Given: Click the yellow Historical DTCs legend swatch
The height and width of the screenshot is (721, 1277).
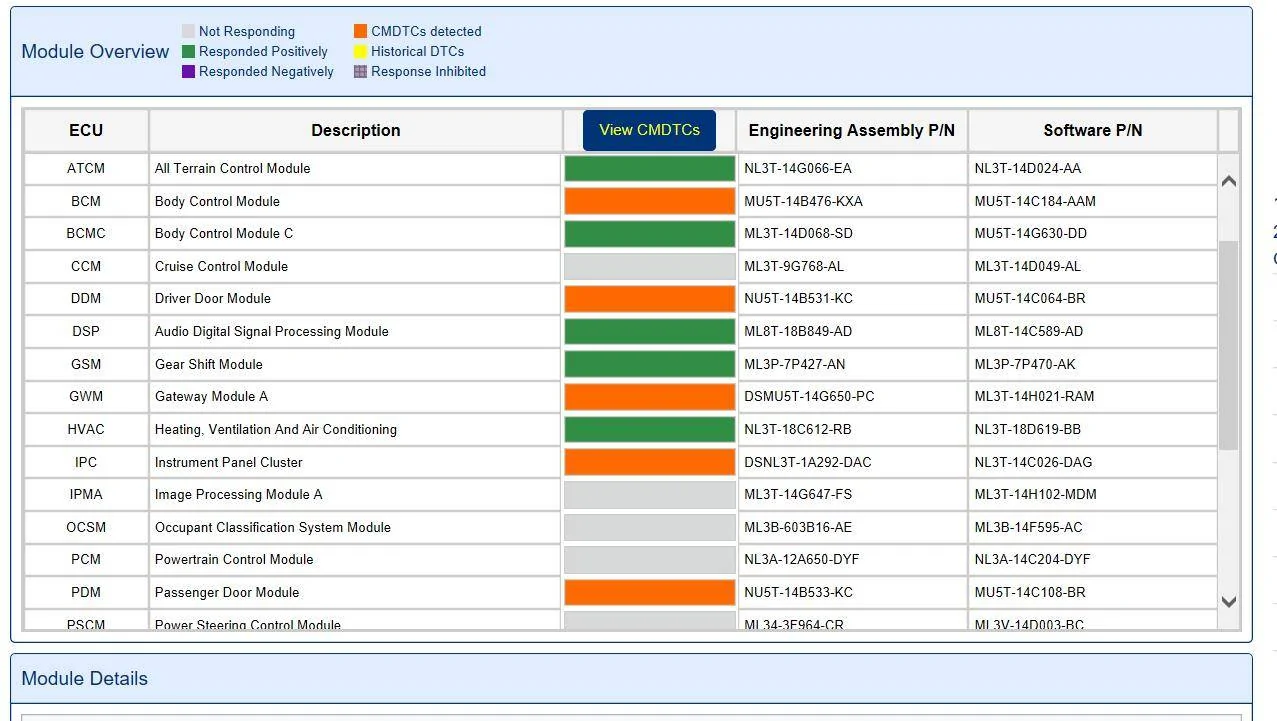Looking at the screenshot, I should (x=360, y=52).
